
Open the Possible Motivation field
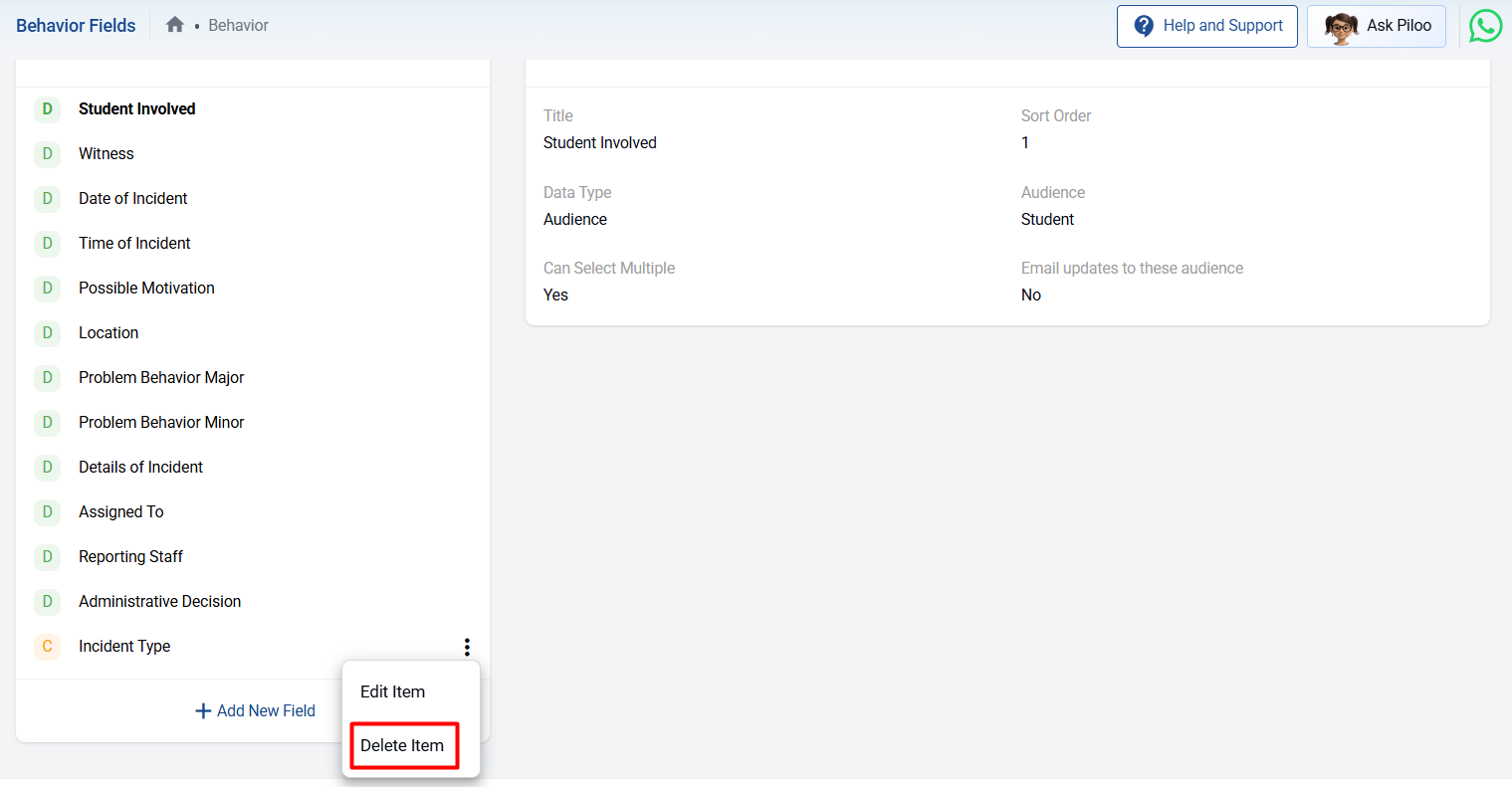tap(146, 289)
